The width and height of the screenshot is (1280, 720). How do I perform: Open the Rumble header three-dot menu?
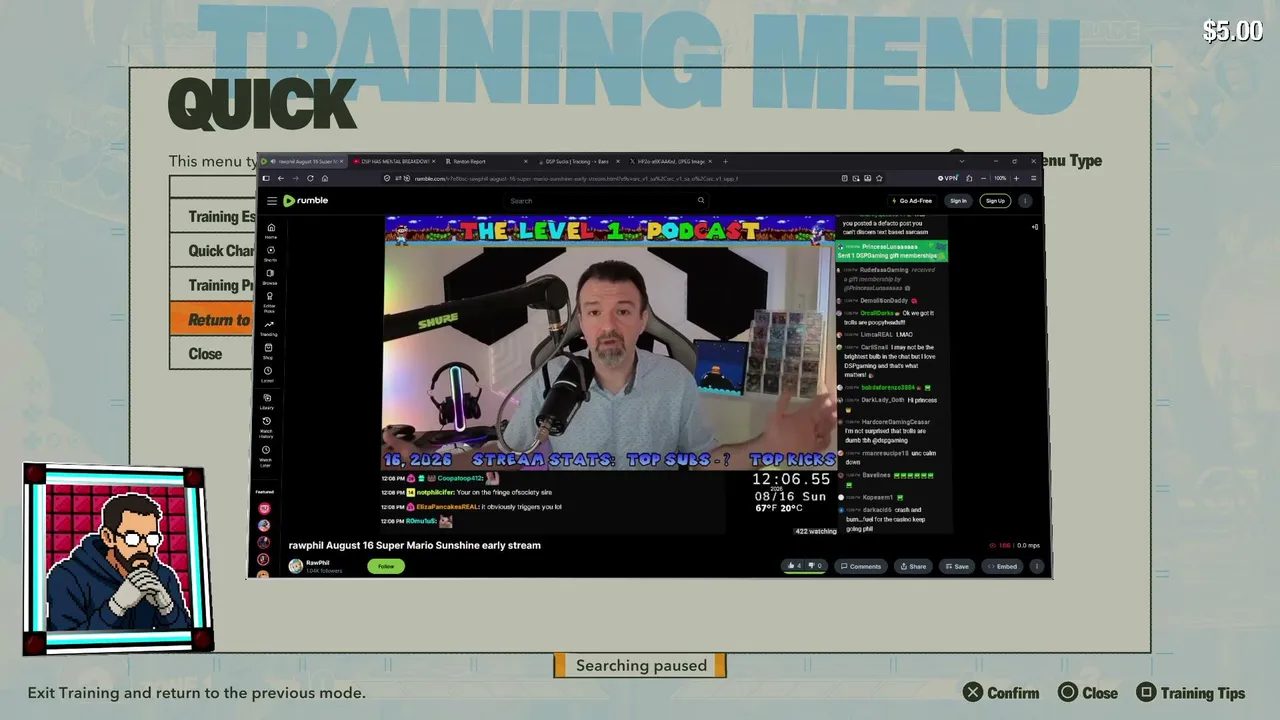1025,201
